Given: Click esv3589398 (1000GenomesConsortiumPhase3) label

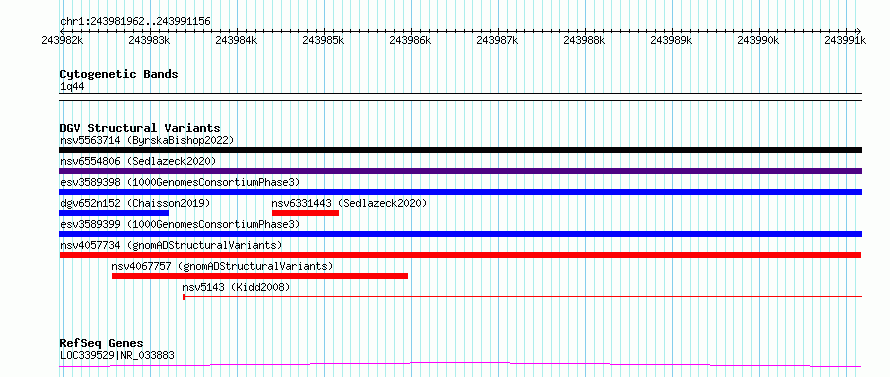Looking at the screenshot, I should [180, 182].
